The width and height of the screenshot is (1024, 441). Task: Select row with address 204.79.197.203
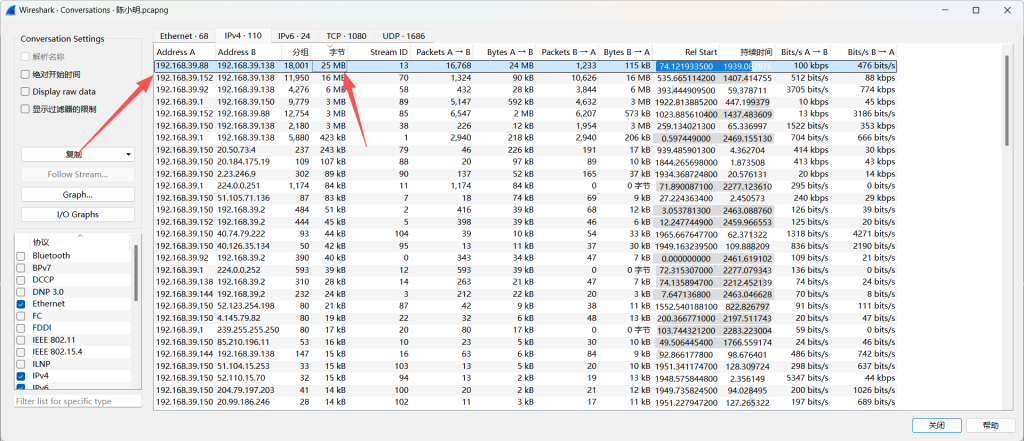click(x=524, y=391)
